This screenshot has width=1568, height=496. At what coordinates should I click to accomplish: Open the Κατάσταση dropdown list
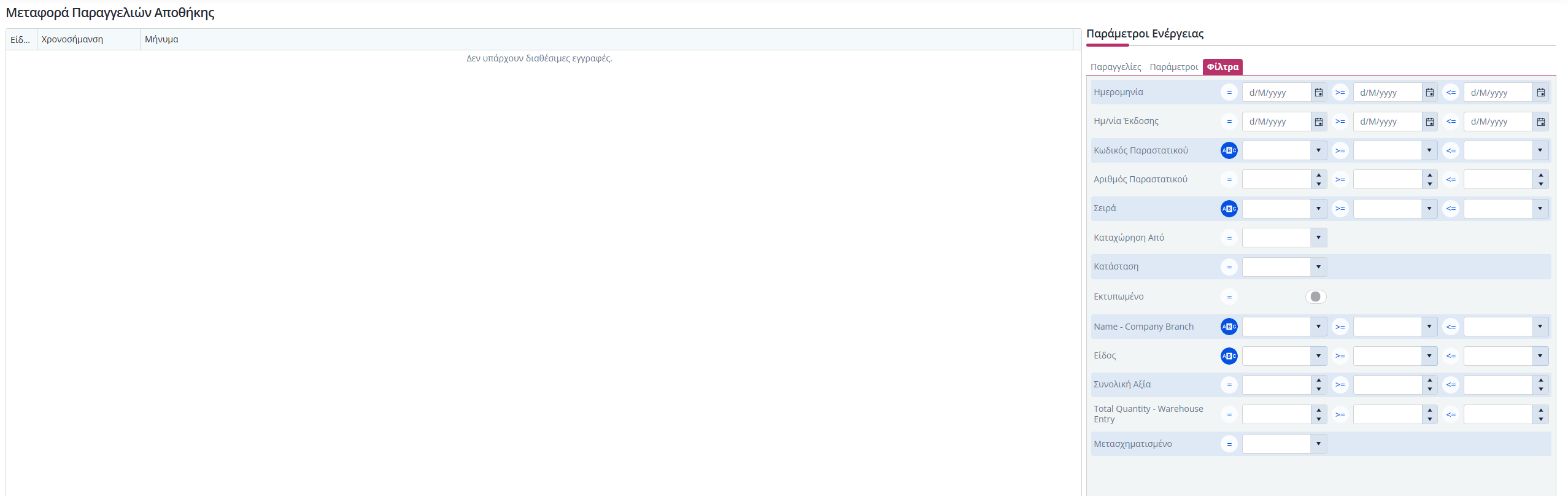tap(1318, 267)
